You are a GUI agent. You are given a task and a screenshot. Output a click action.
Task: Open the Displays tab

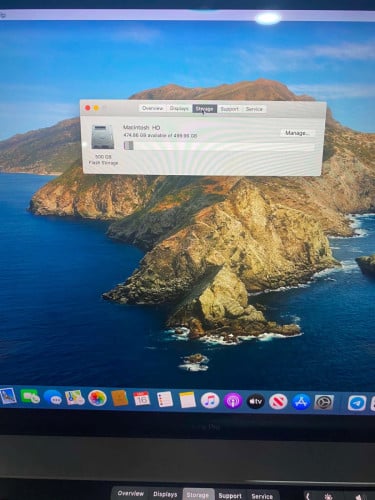click(179, 108)
